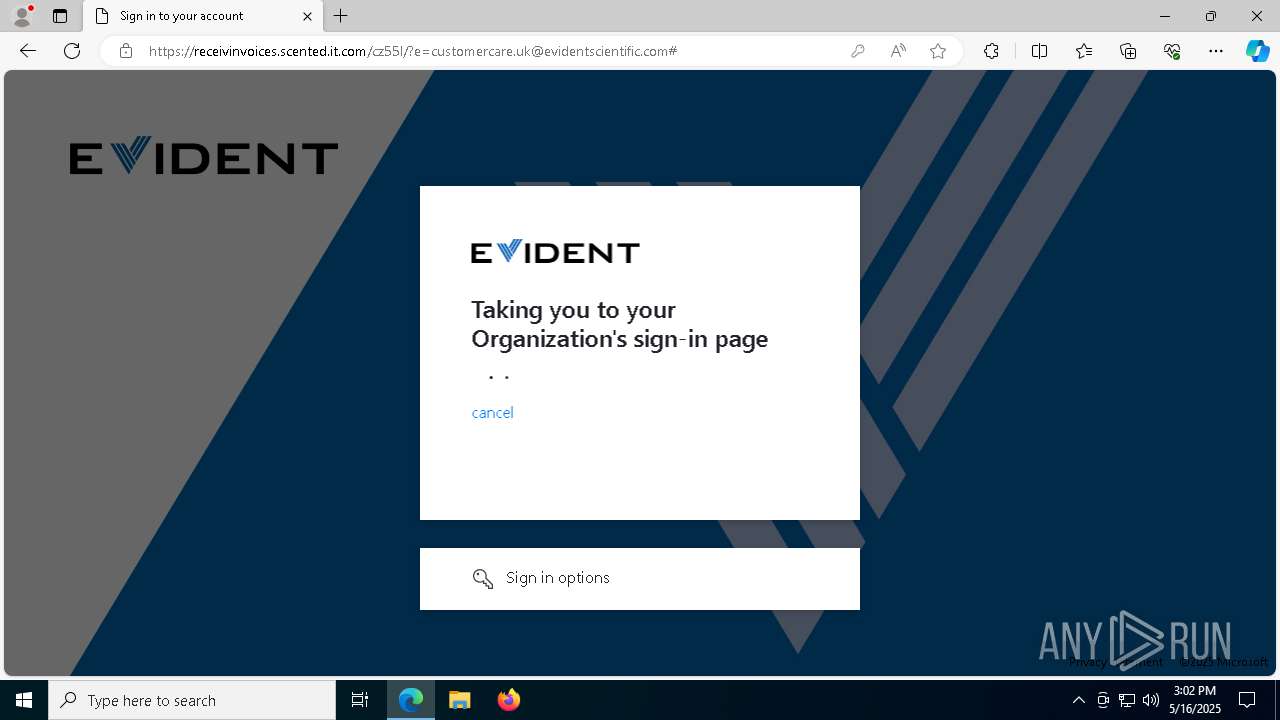Activate Read aloud icon

click(898, 51)
